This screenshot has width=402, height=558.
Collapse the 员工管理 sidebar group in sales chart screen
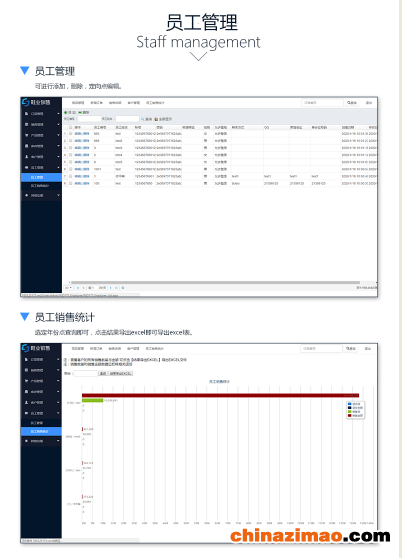(x=58, y=413)
